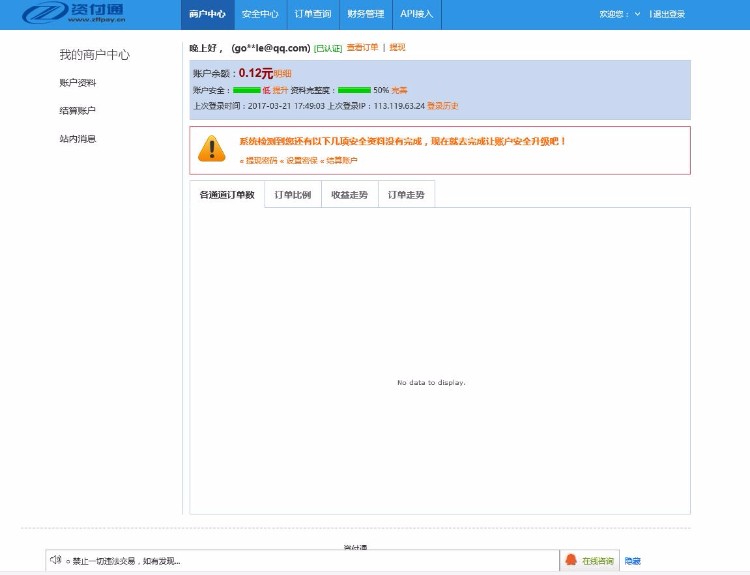The width and height of the screenshot is (750, 575).
Task: Click 结算账户 in the warning box
Action: (x=342, y=161)
